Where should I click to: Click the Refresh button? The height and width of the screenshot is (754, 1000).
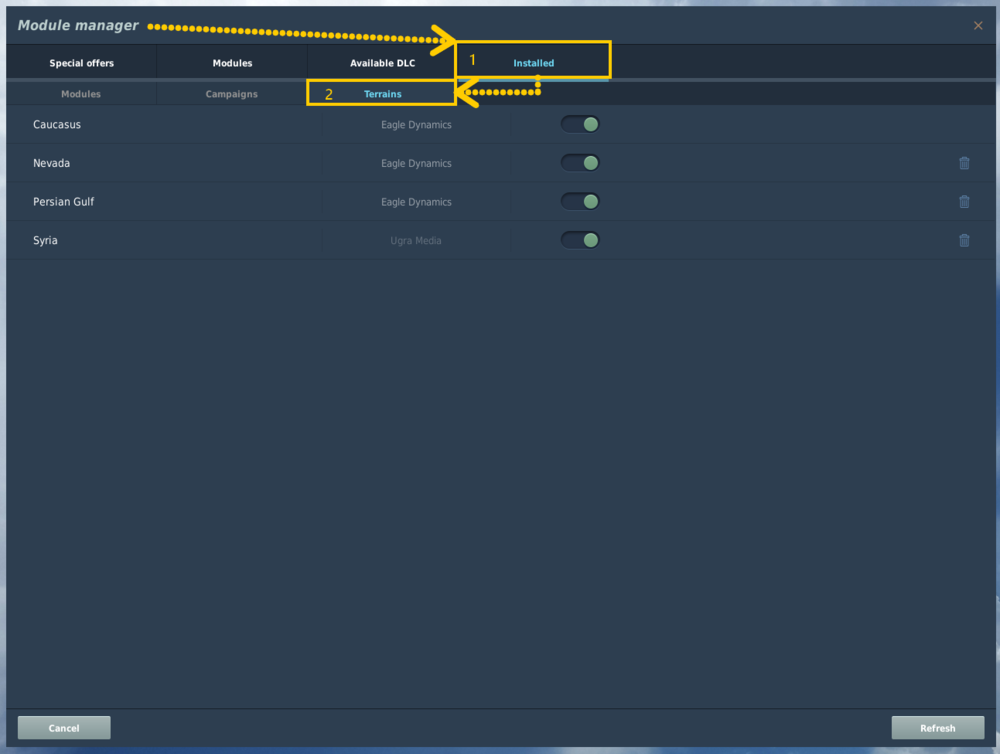pos(938,728)
